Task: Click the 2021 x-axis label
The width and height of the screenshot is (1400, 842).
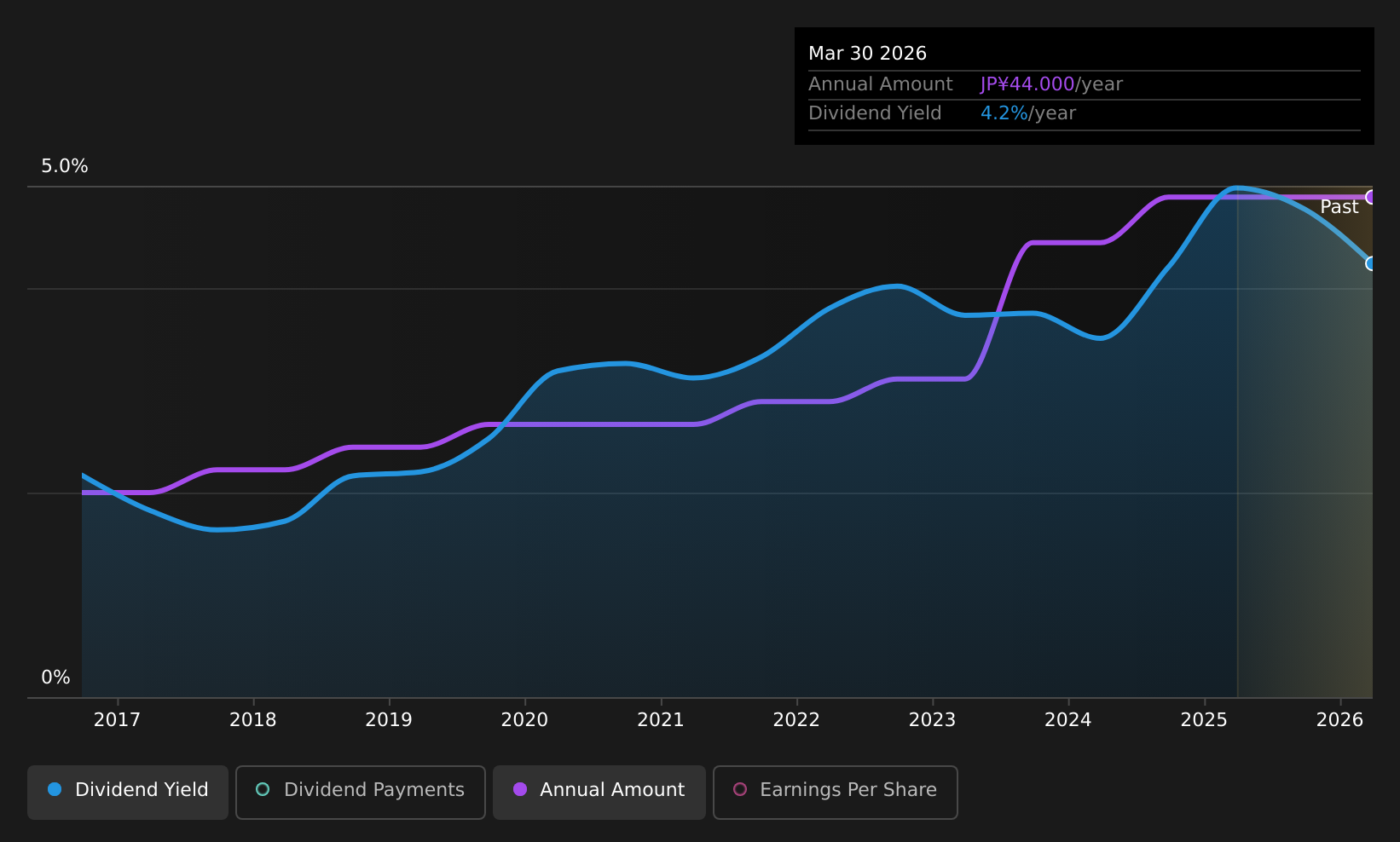Action: pyautogui.click(x=661, y=720)
